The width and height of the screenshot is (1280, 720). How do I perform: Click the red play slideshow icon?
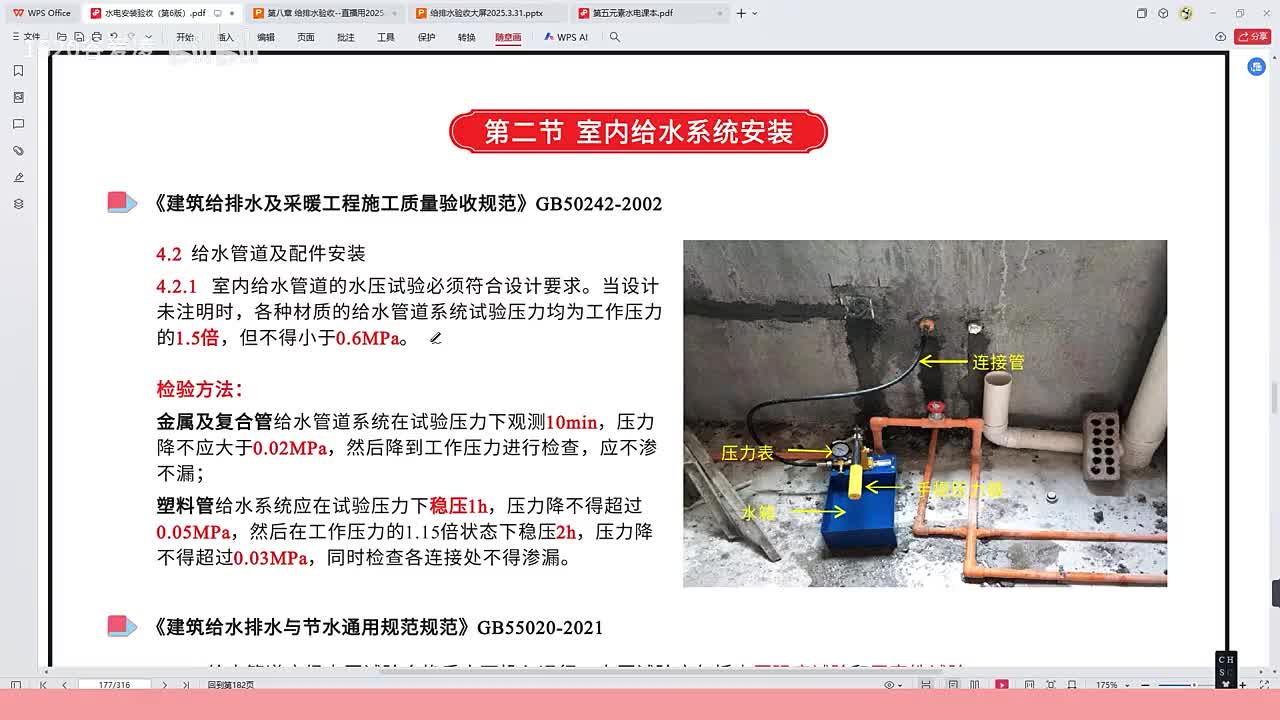point(1001,685)
